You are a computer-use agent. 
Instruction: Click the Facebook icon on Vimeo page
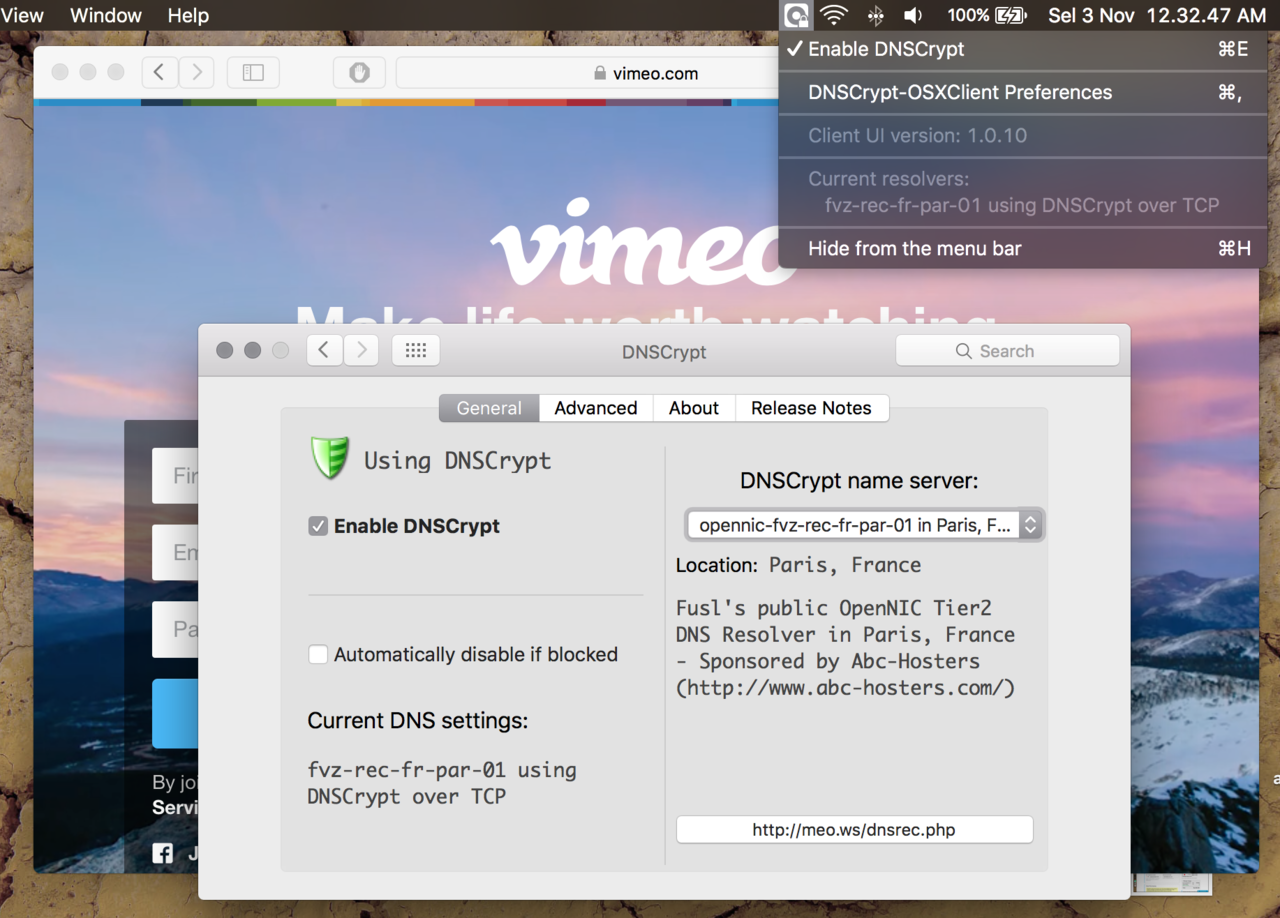163,853
